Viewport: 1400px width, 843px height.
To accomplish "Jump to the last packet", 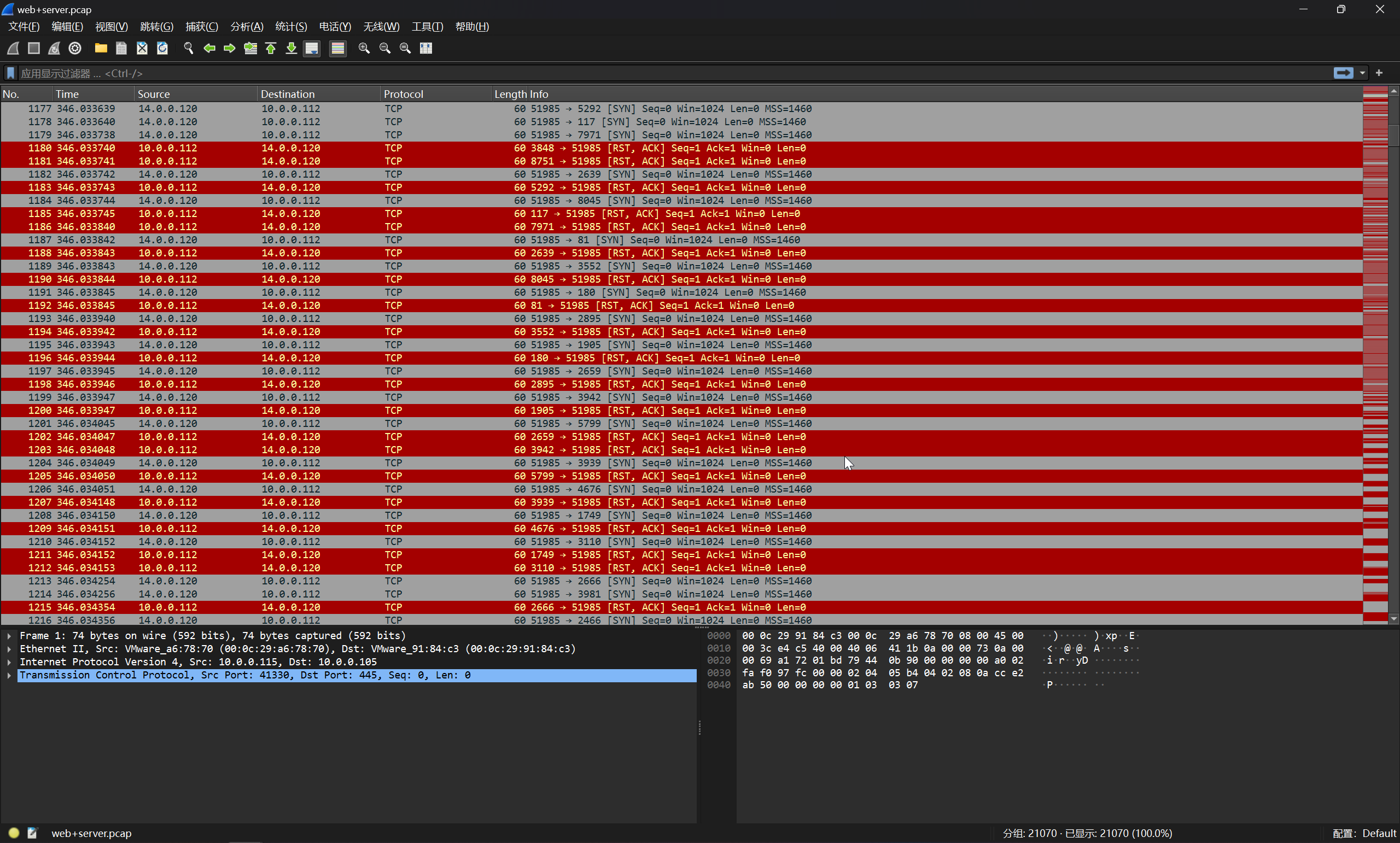I will (291, 48).
